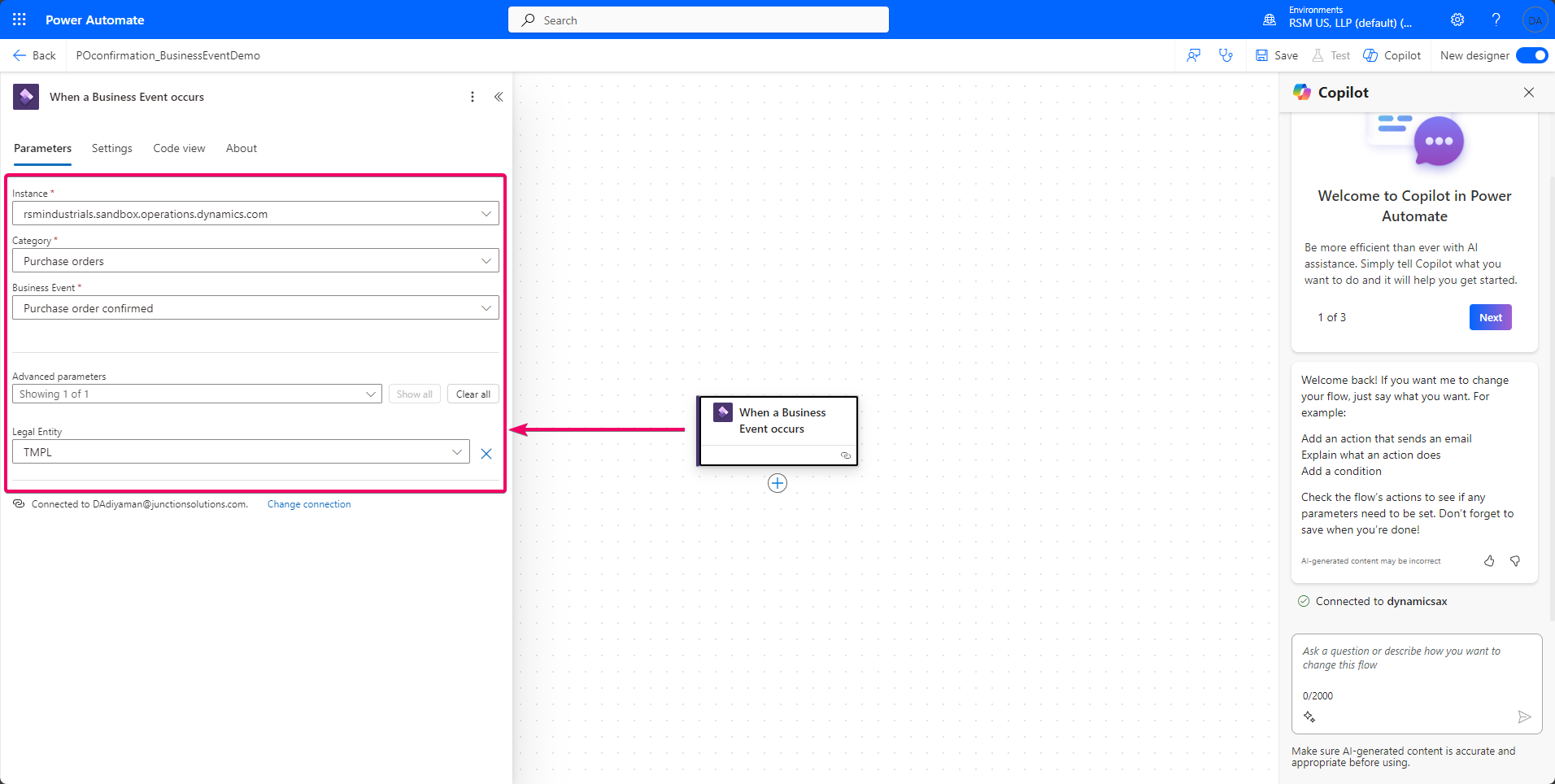Click in the Power Automate search box
Image resolution: width=1555 pixels, height=784 pixels.
point(699,20)
